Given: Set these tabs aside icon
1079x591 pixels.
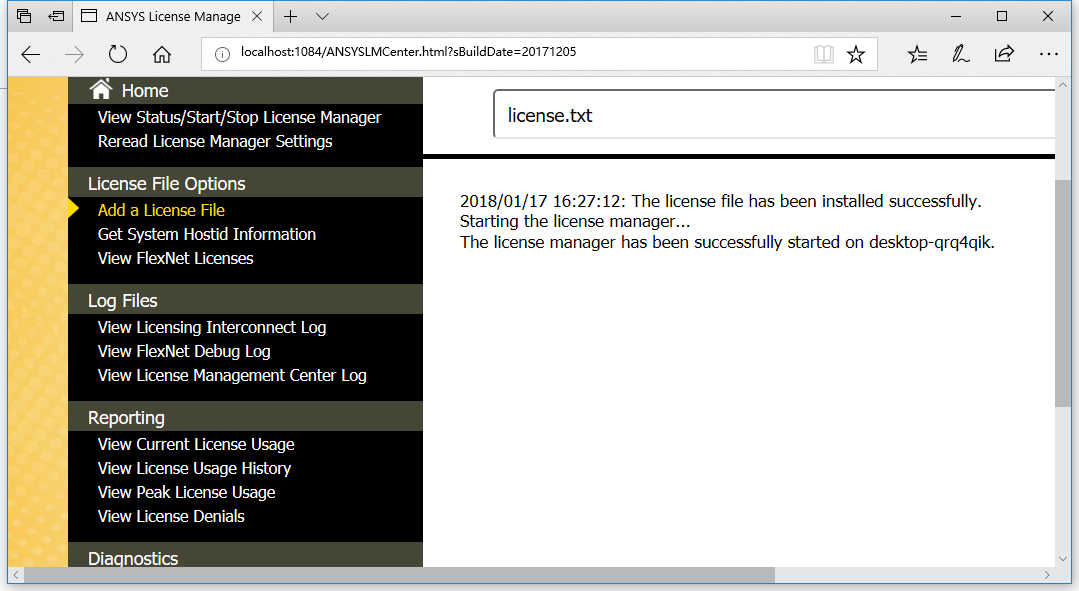Looking at the screenshot, I should pos(56,16).
